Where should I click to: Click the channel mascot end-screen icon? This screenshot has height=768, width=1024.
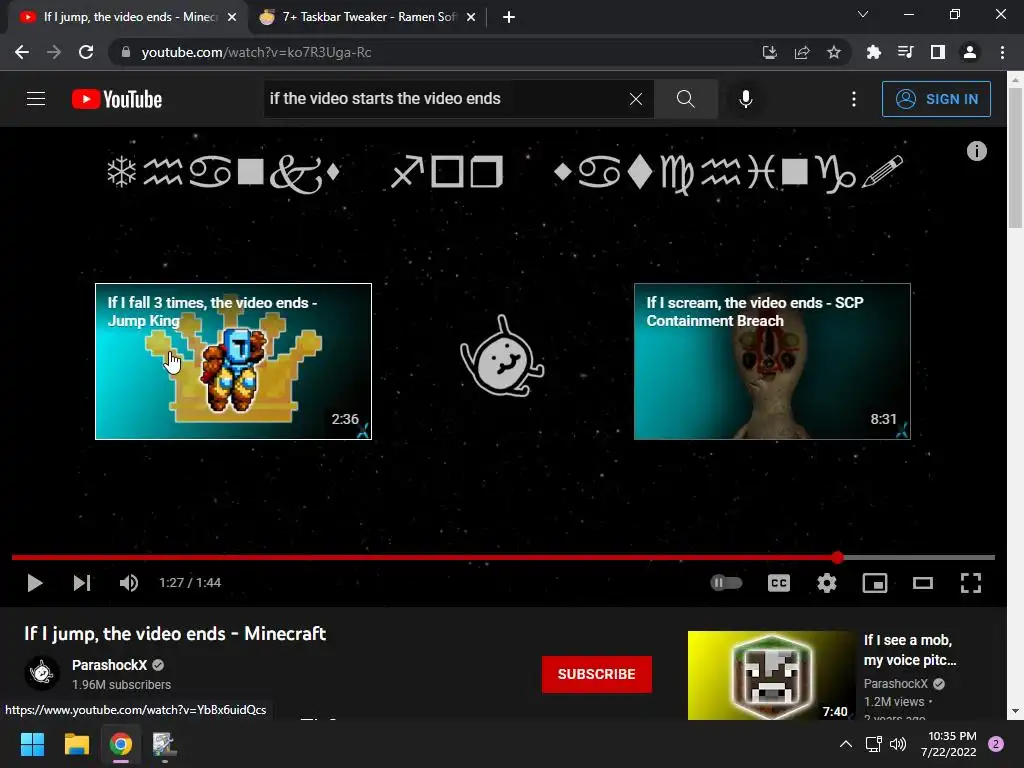[502, 357]
